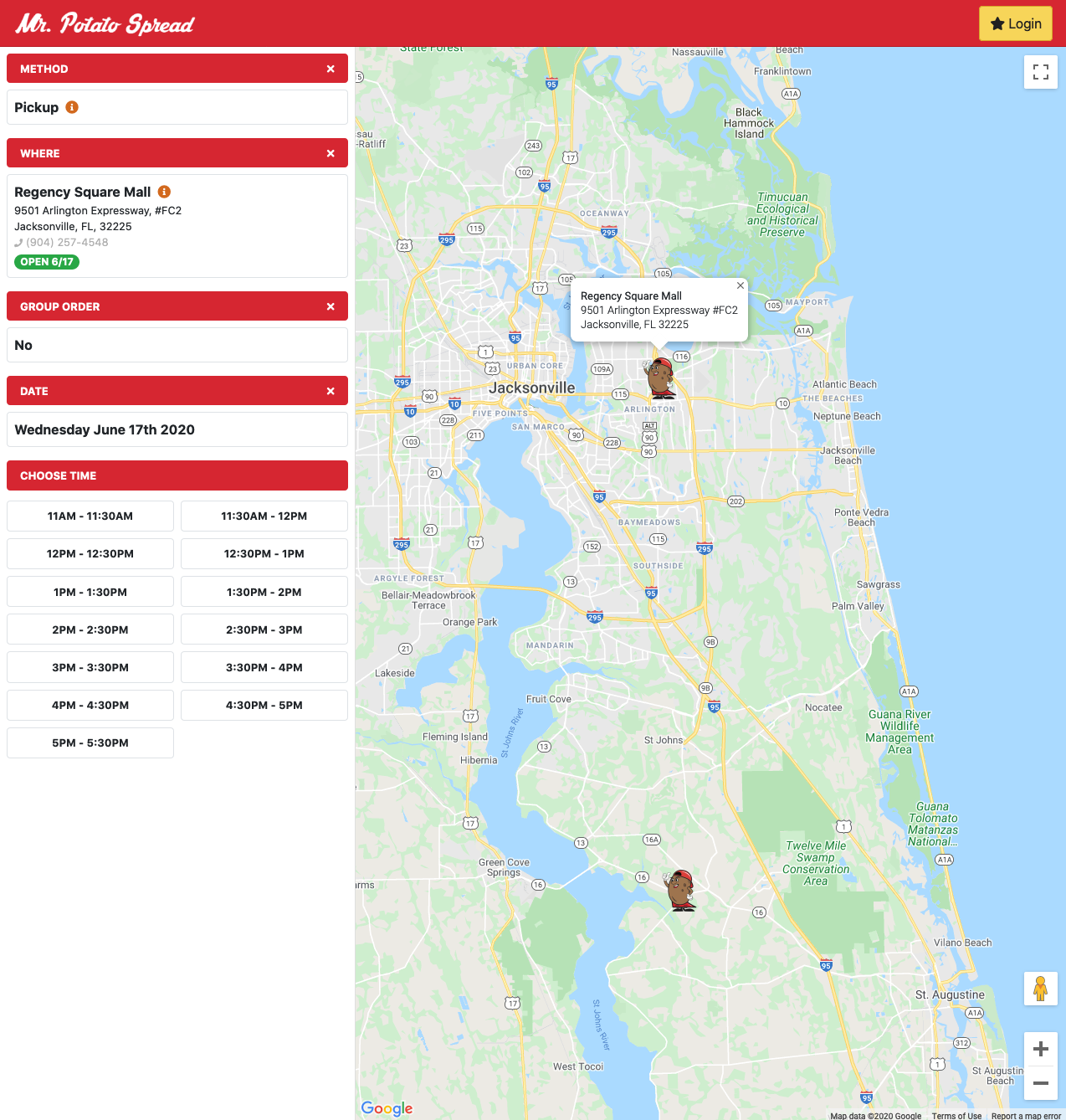Click Report a map error link
The height and width of the screenshot is (1120, 1066).
1026,1115
